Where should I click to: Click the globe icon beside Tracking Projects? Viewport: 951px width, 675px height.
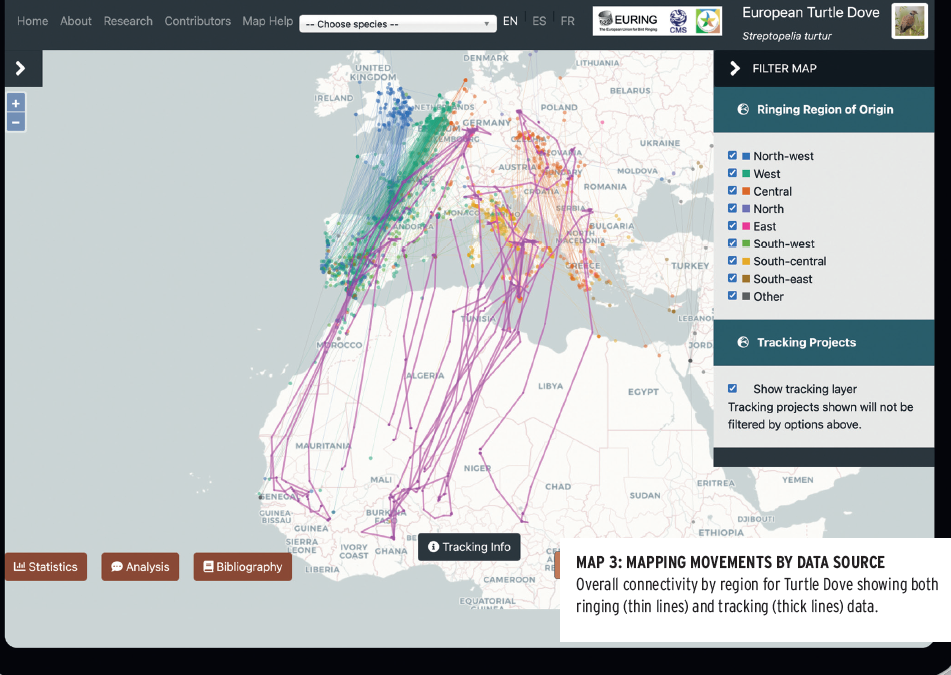(743, 342)
